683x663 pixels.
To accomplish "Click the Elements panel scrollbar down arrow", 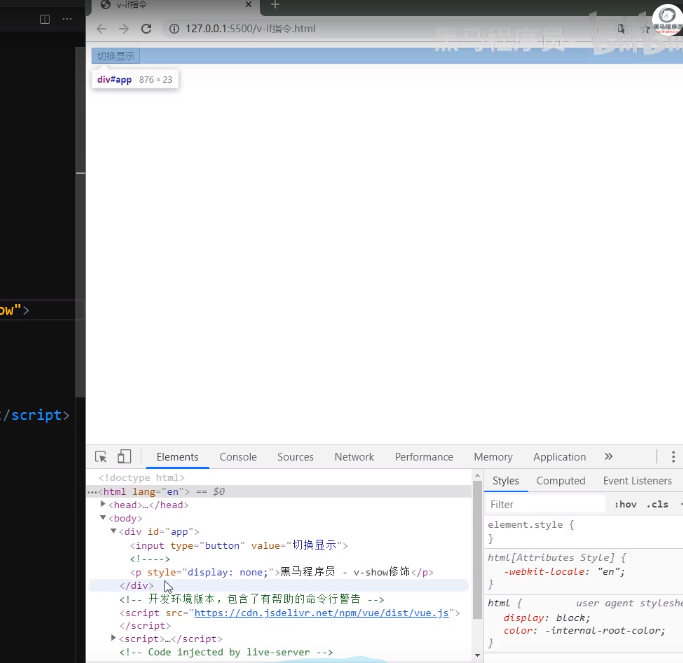I will 477,655.
